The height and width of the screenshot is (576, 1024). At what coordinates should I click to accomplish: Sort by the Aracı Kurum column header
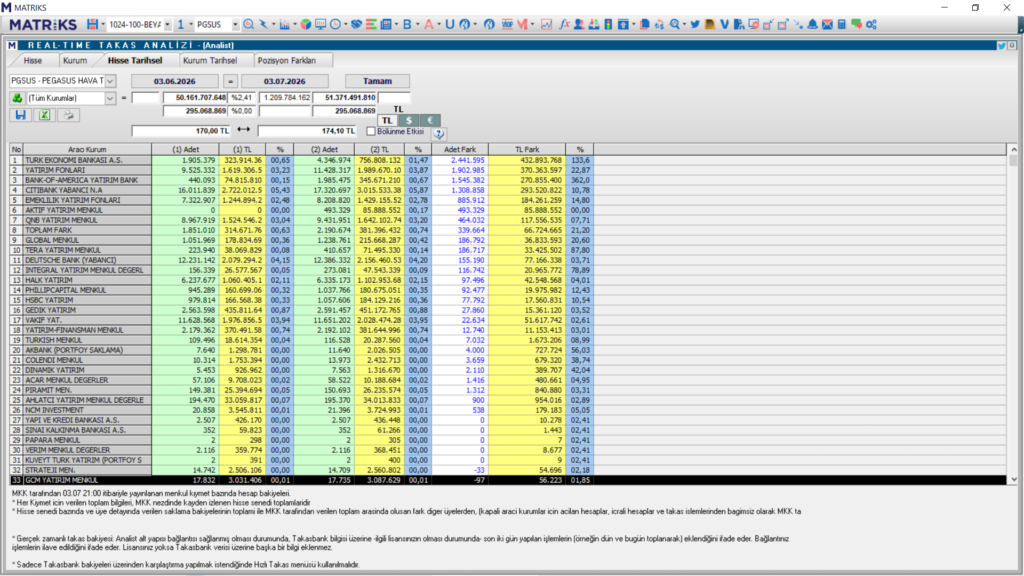[x=87, y=150]
